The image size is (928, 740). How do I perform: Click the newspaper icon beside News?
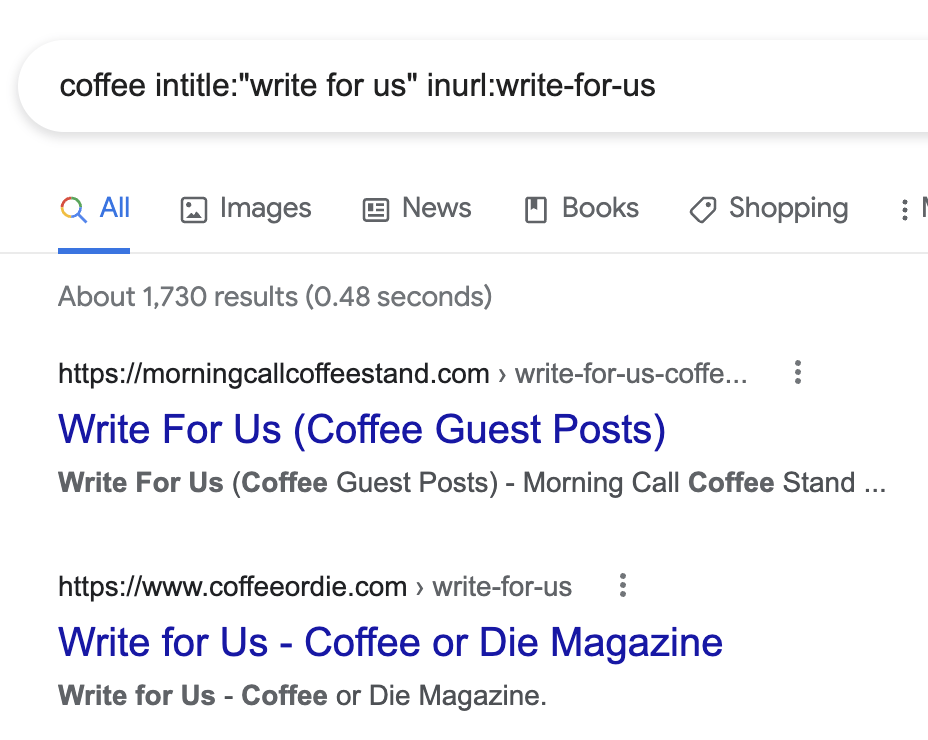pyautogui.click(x=374, y=208)
